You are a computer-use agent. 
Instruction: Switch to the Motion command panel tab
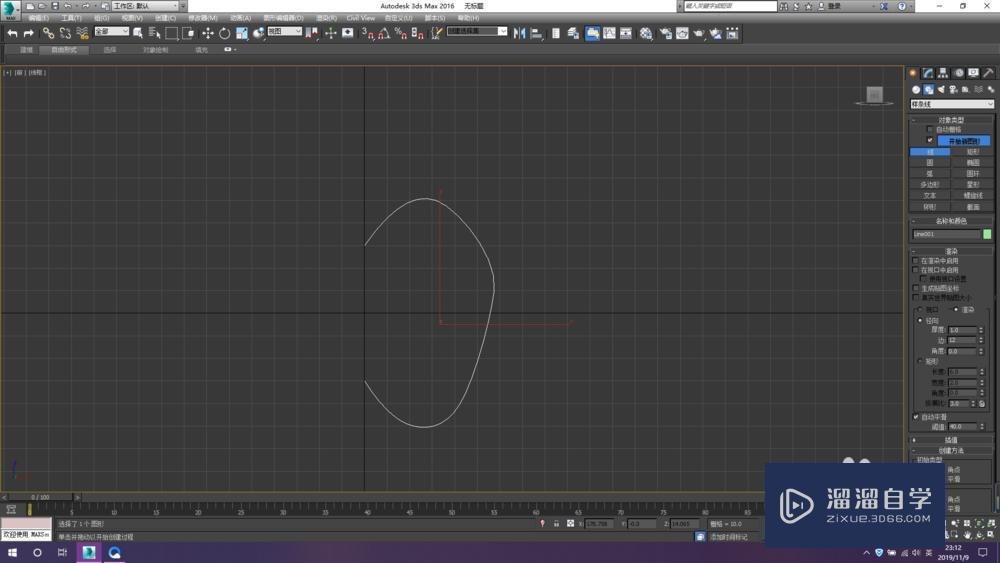pos(958,73)
